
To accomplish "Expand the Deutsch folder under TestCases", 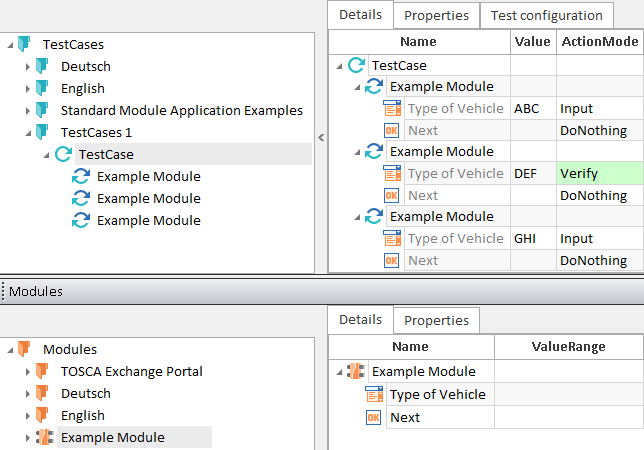I will pos(28,66).
